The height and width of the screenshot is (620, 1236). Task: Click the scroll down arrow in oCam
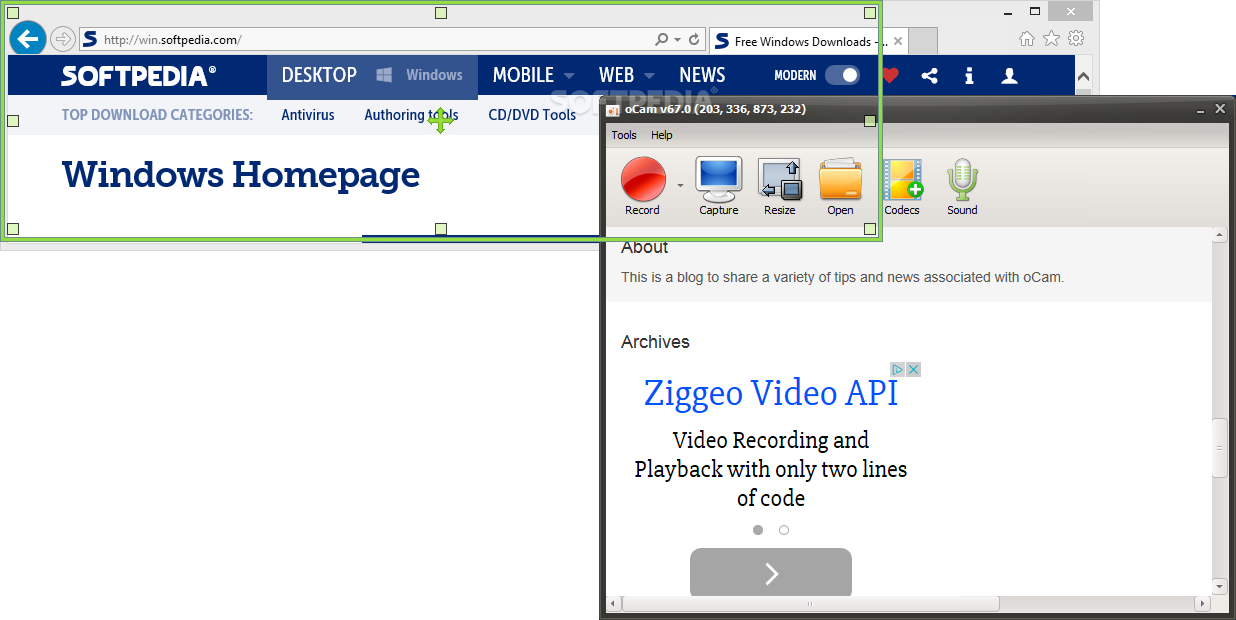1220,586
